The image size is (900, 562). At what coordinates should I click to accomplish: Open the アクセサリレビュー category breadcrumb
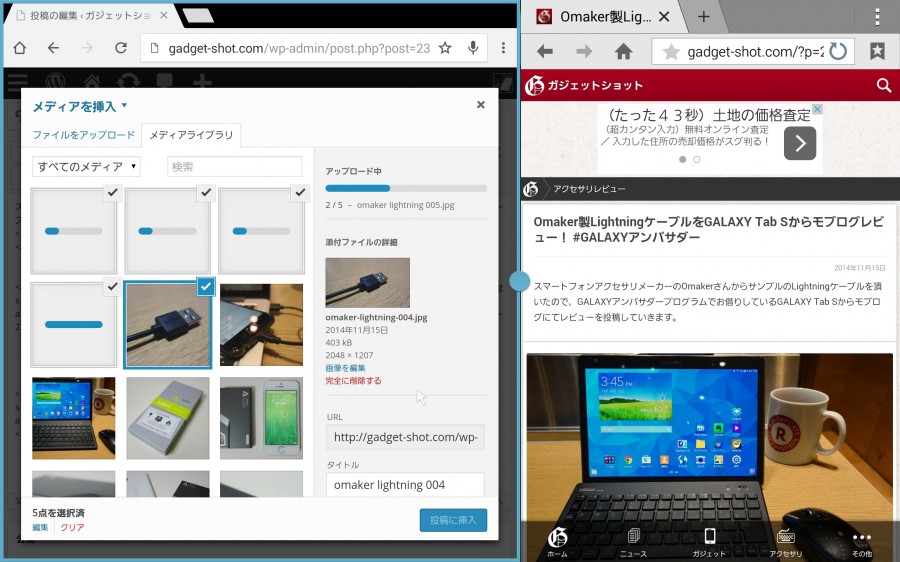point(589,189)
